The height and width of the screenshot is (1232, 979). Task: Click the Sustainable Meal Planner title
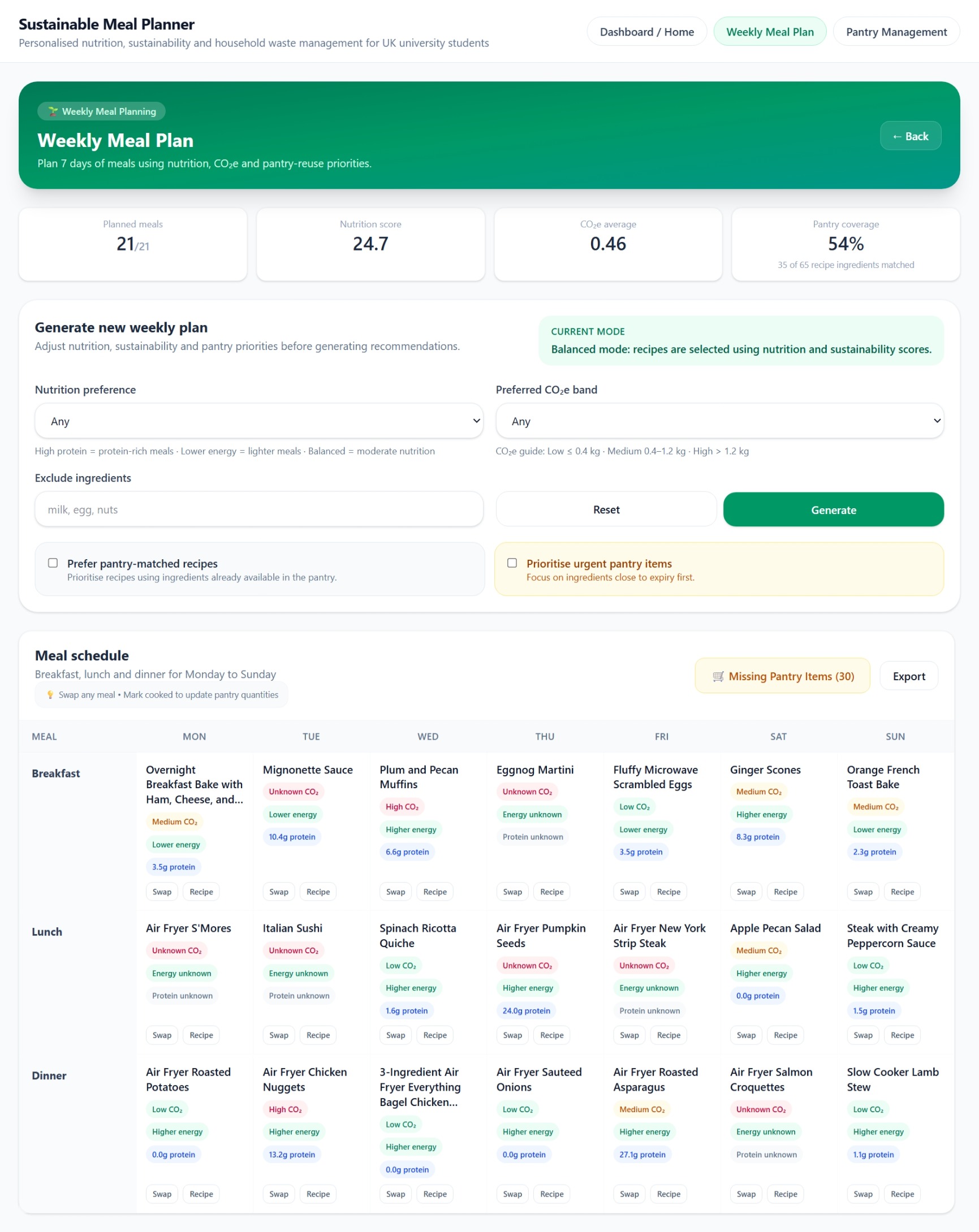pyautogui.click(x=106, y=24)
